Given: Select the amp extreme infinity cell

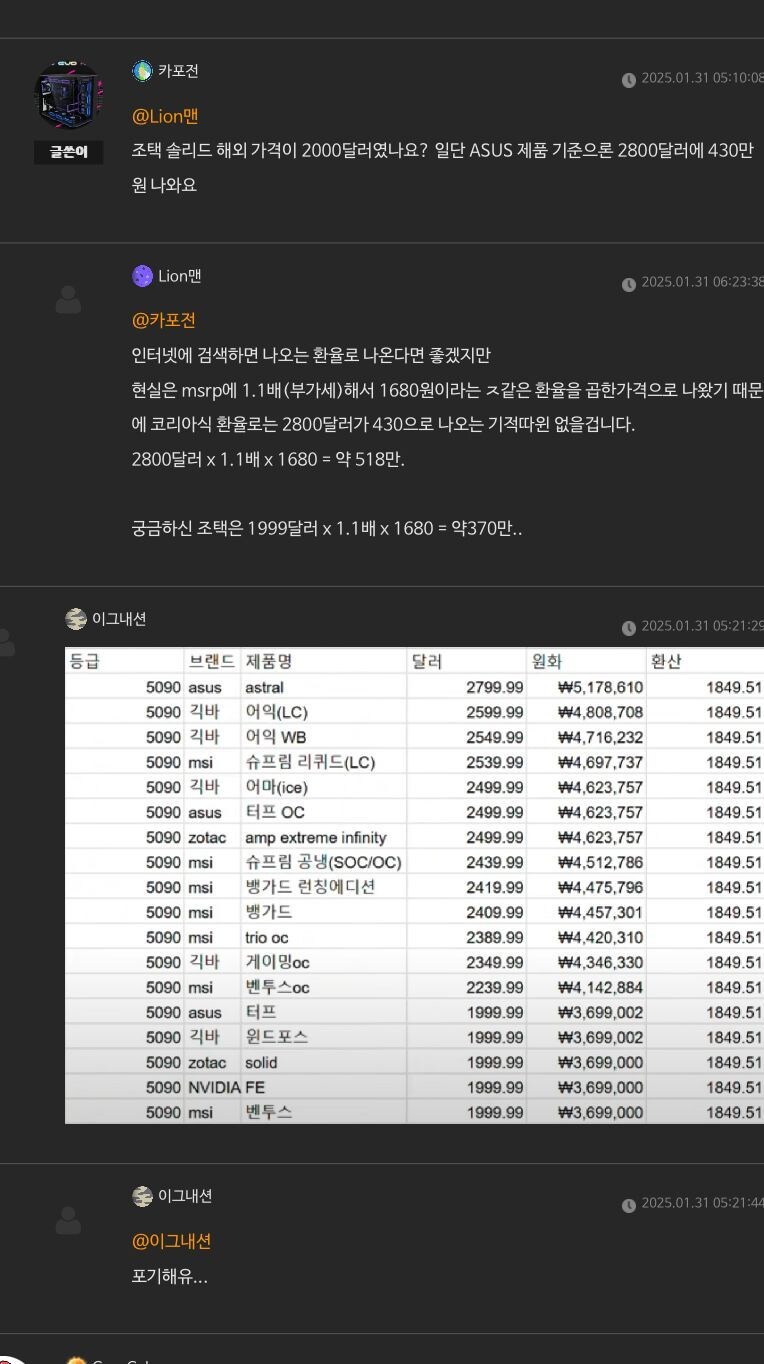Looking at the screenshot, I should (324, 837).
